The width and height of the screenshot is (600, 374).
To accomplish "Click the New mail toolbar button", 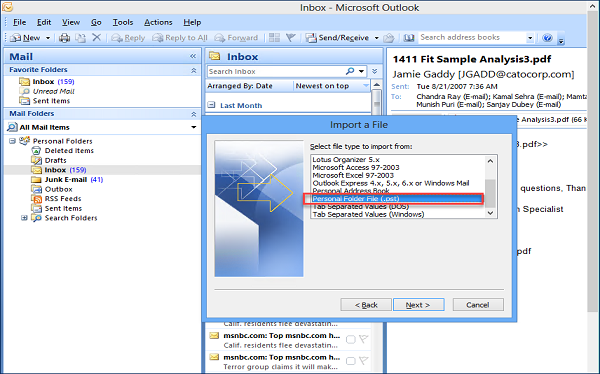I will pos(25,38).
